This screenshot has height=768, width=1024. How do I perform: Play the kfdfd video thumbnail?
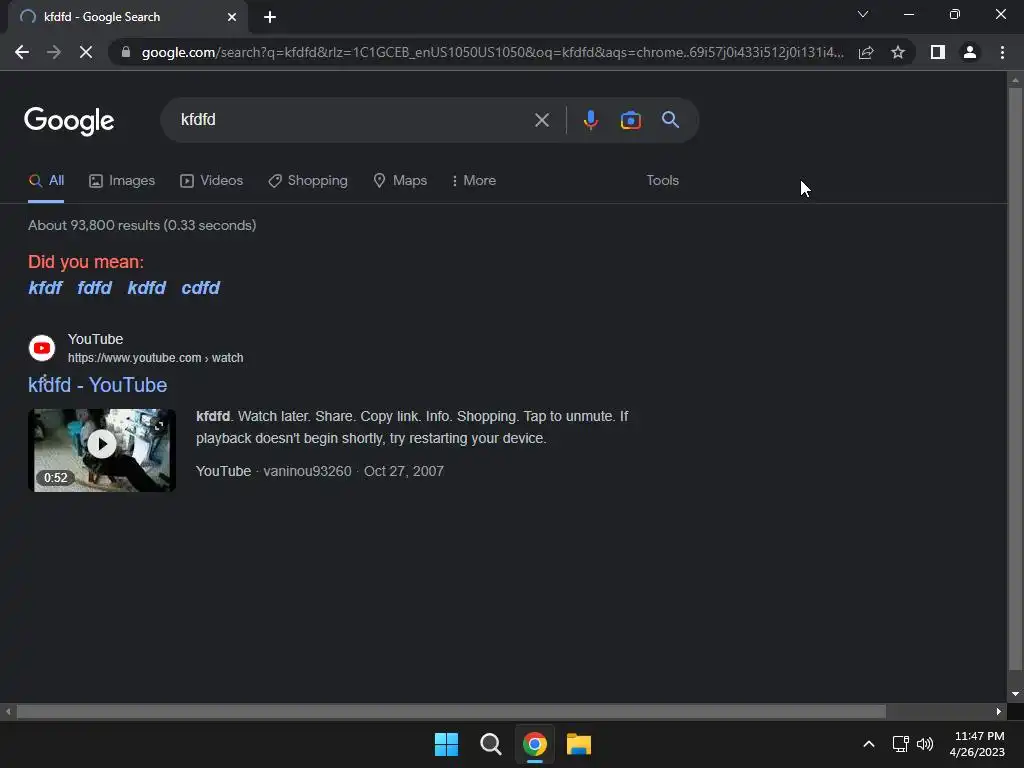point(102,451)
